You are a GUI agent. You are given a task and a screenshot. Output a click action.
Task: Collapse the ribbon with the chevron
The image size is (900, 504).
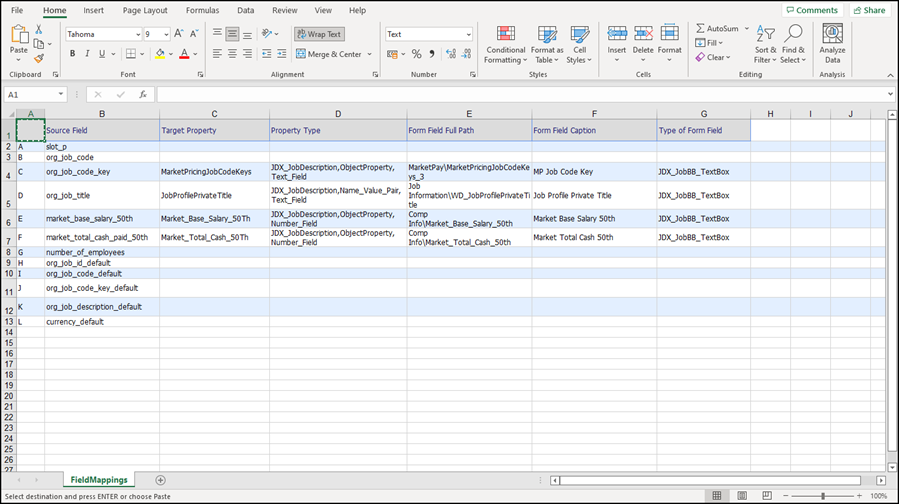coord(890,75)
